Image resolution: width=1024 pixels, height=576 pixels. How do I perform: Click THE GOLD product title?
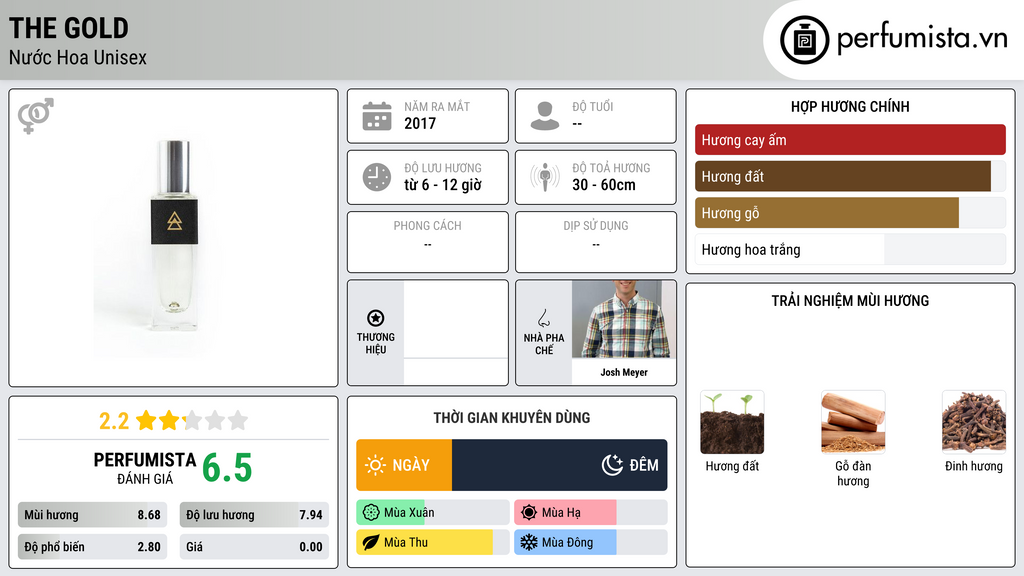[x=69, y=28]
